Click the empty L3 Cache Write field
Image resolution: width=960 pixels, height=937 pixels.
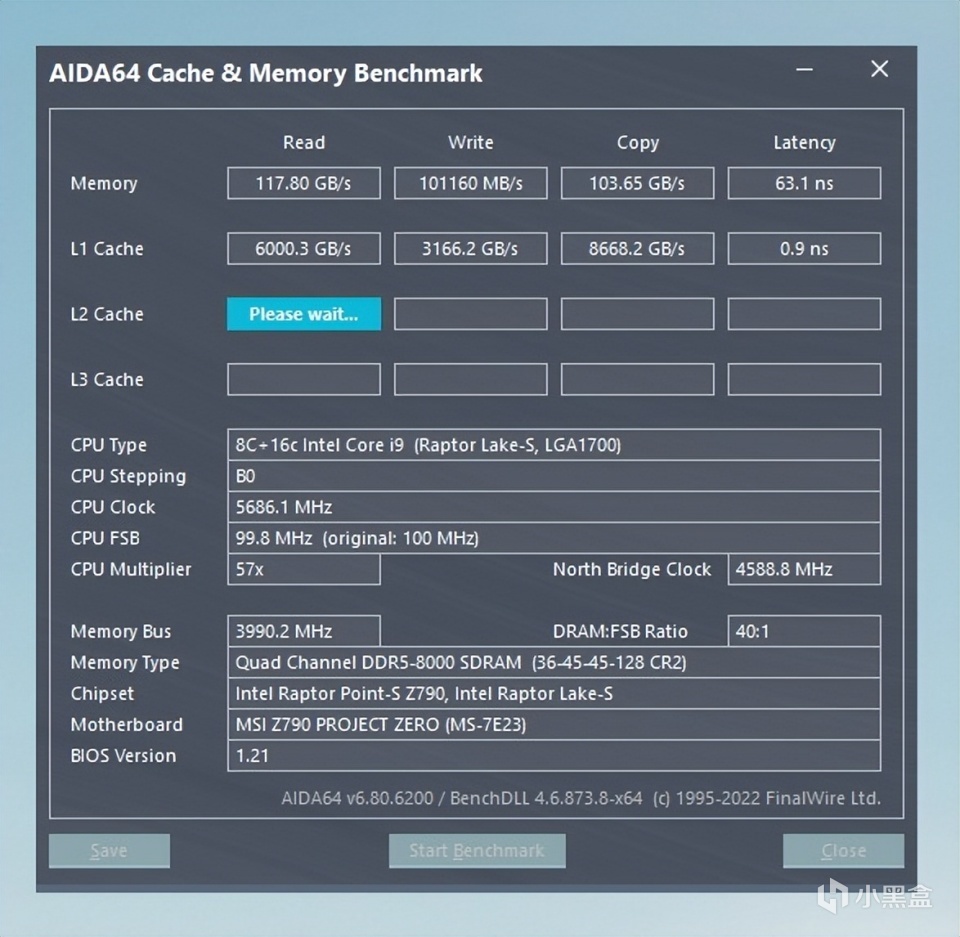coord(470,379)
